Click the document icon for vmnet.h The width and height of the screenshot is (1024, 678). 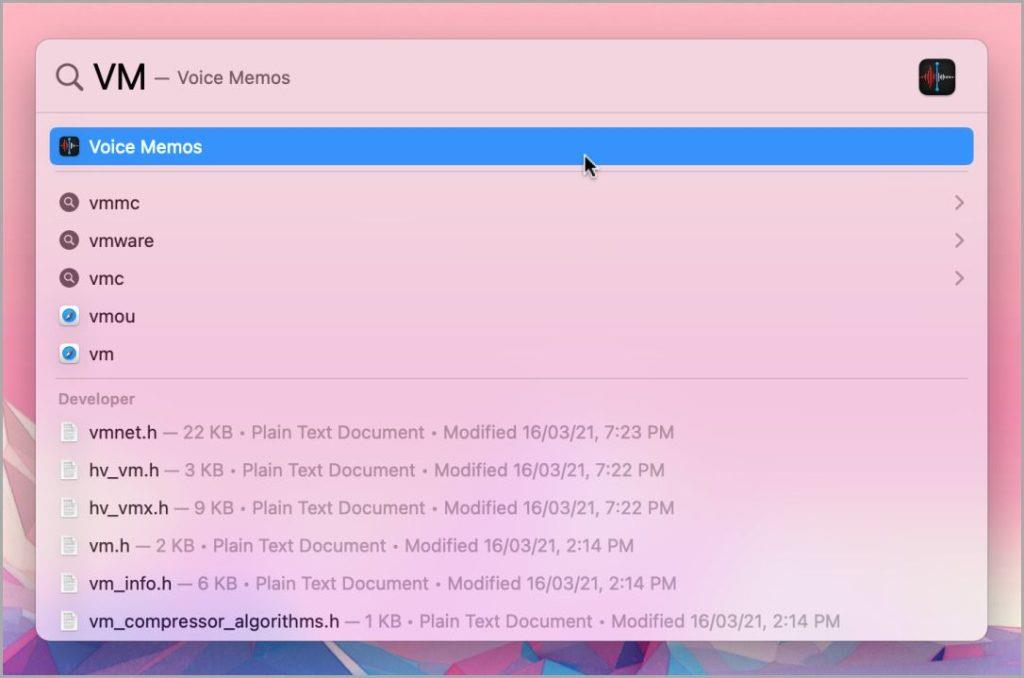pyautogui.click(x=69, y=432)
